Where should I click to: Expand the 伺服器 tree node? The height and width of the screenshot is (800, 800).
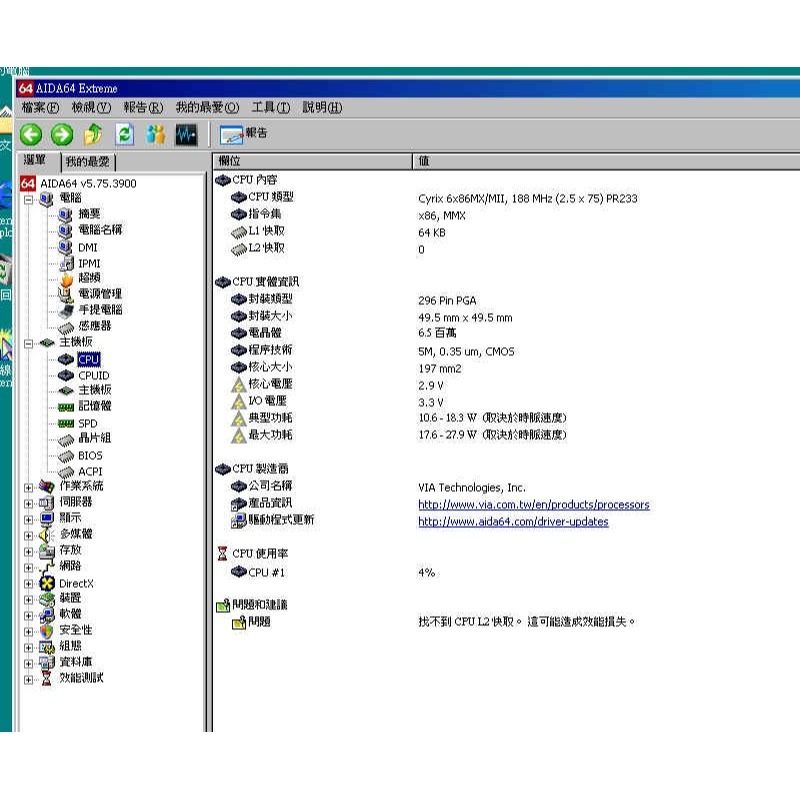point(29,504)
